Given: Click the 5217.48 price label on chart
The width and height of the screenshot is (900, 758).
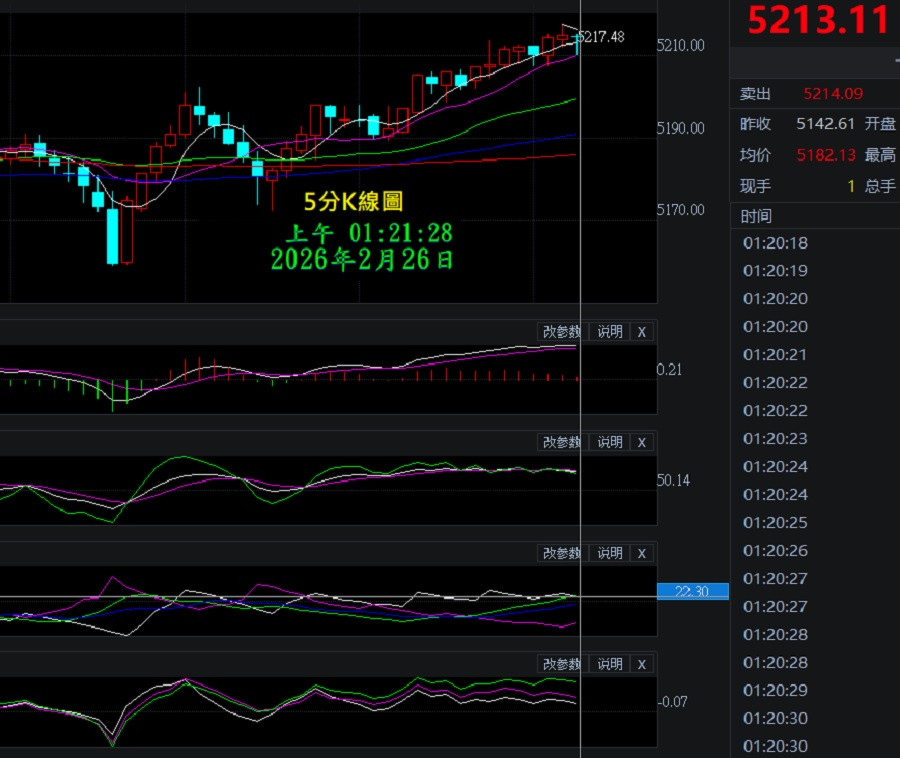Looking at the screenshot, I should (x=602, y=37).
